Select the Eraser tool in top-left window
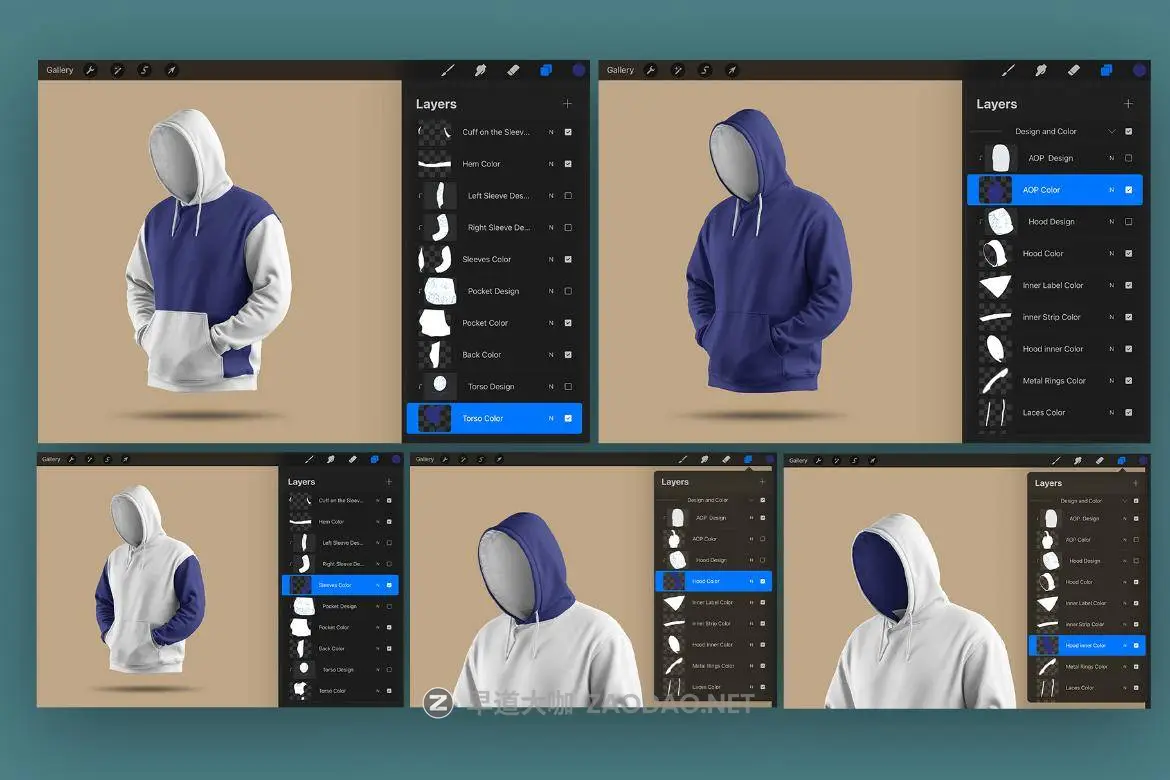The image size is (1170, 780). [x=513, y=70]
